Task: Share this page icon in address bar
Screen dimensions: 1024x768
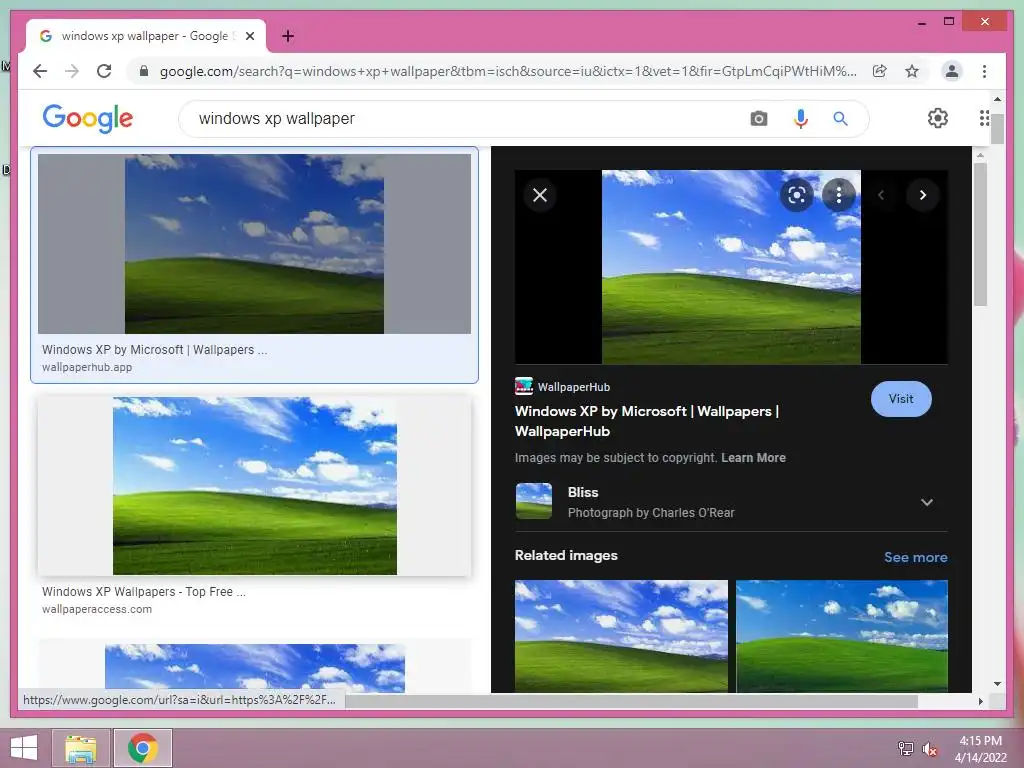Action: click(880, 71)
